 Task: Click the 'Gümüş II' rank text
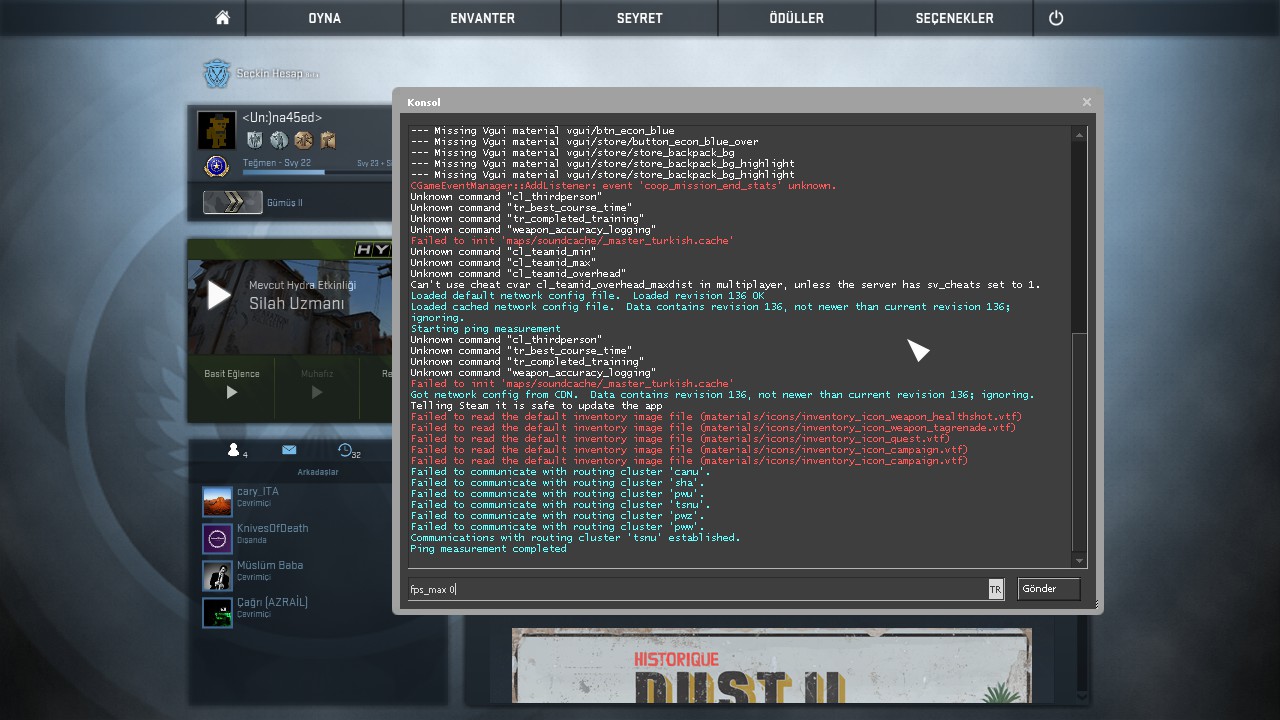[x=285, y=202]
